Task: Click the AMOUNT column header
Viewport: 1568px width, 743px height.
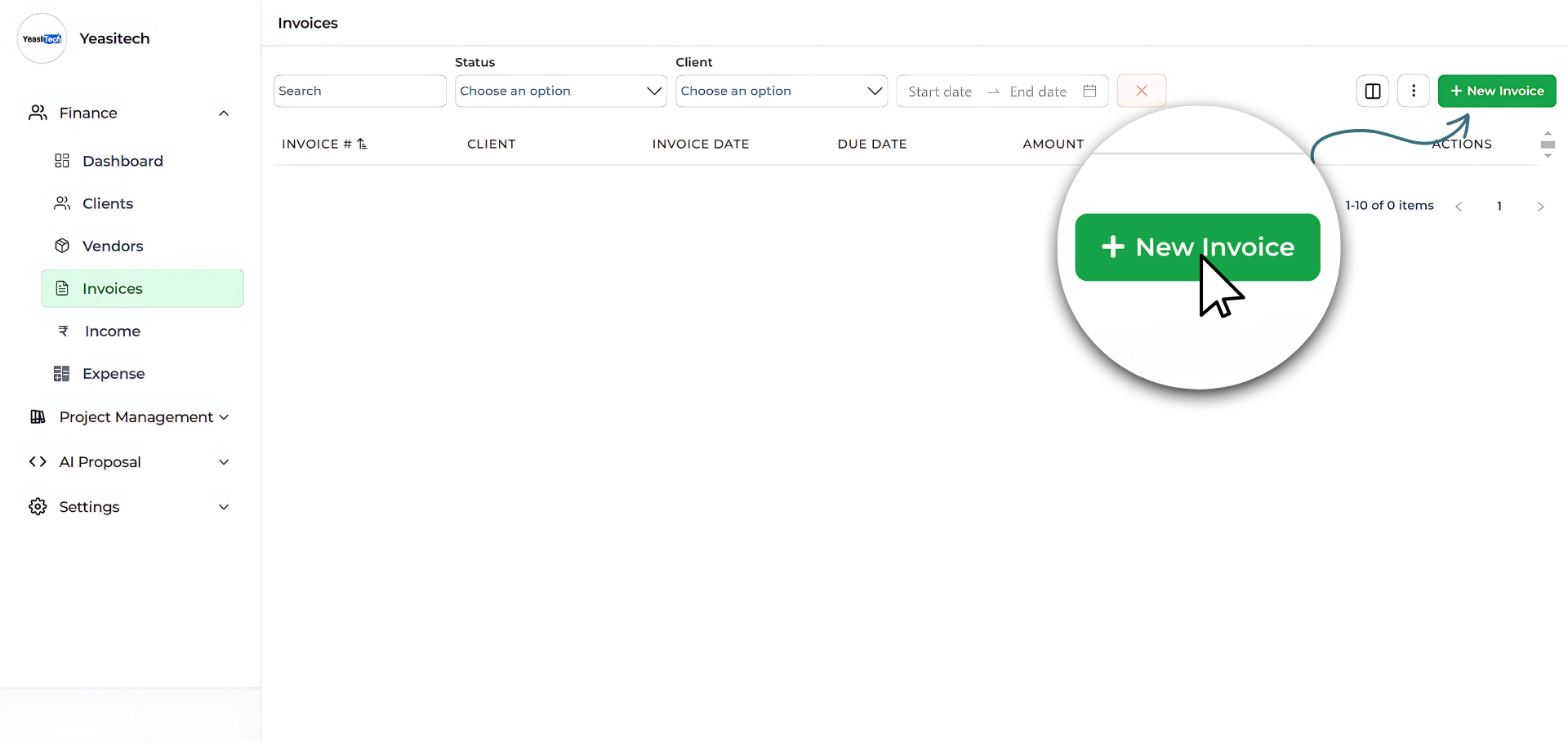Action: pos(1053,144)
